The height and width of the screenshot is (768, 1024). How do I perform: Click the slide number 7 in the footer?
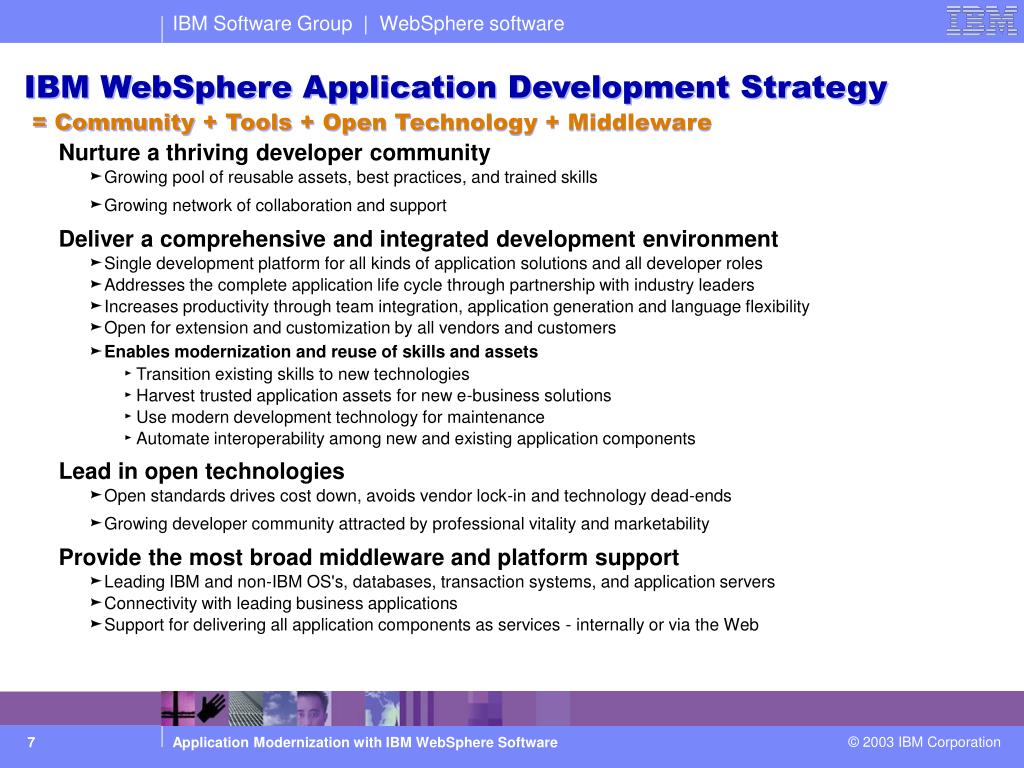pyautogui.click(x=31, y=743)
